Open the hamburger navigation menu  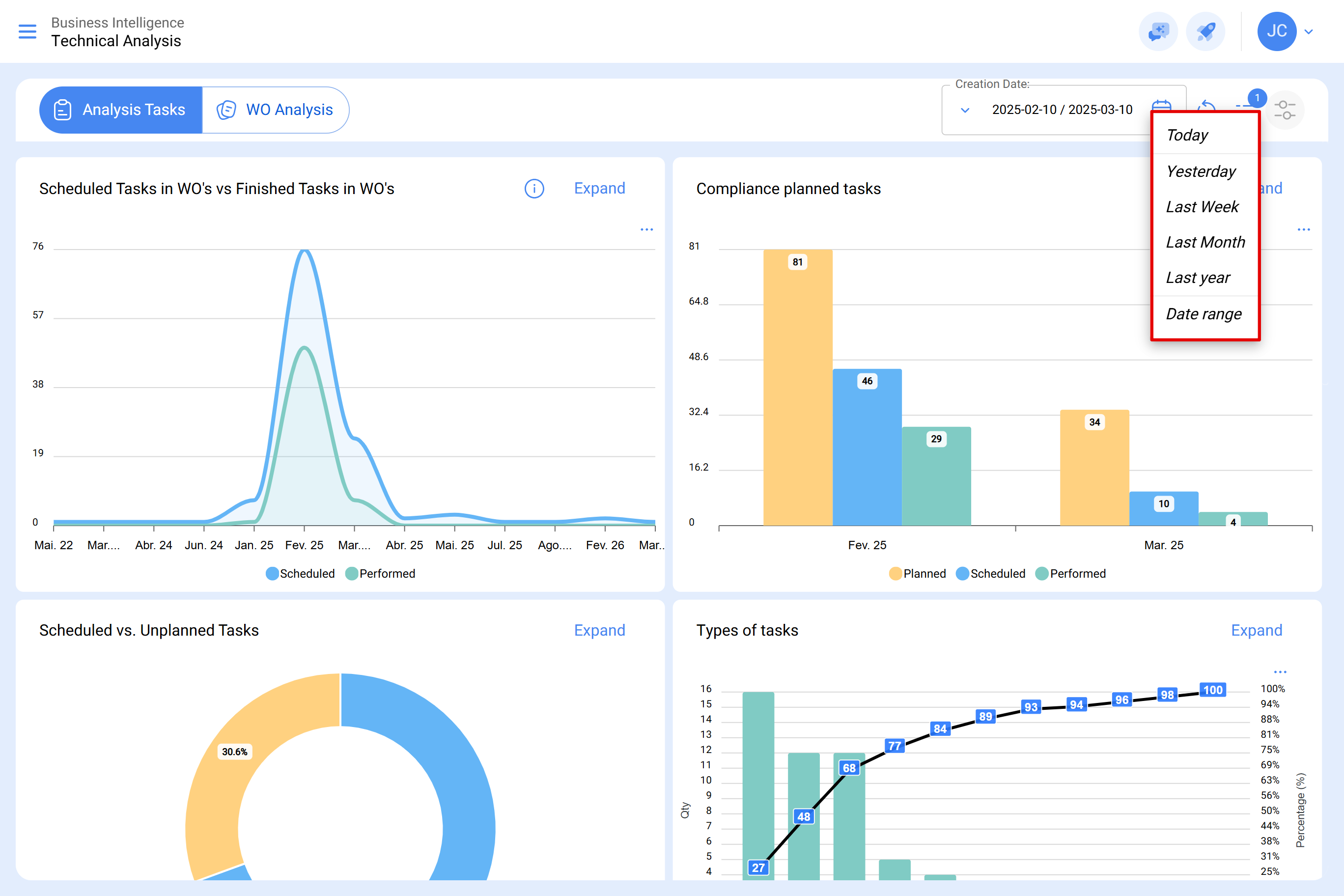[x=28, y=31]
